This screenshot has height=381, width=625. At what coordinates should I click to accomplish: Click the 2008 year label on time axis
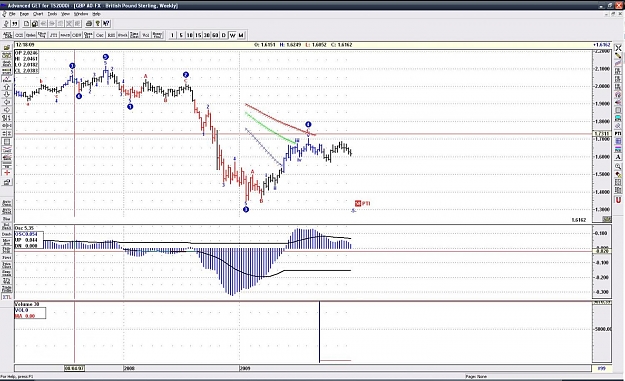(129, 368)
